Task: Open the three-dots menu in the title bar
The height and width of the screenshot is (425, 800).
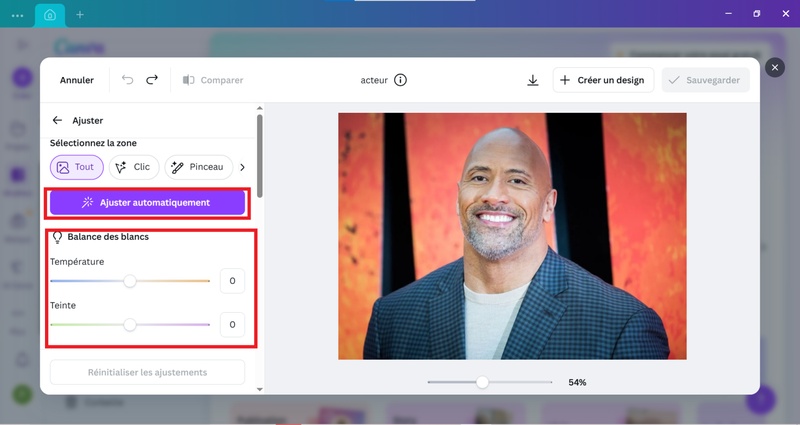Action: [17, 15]
